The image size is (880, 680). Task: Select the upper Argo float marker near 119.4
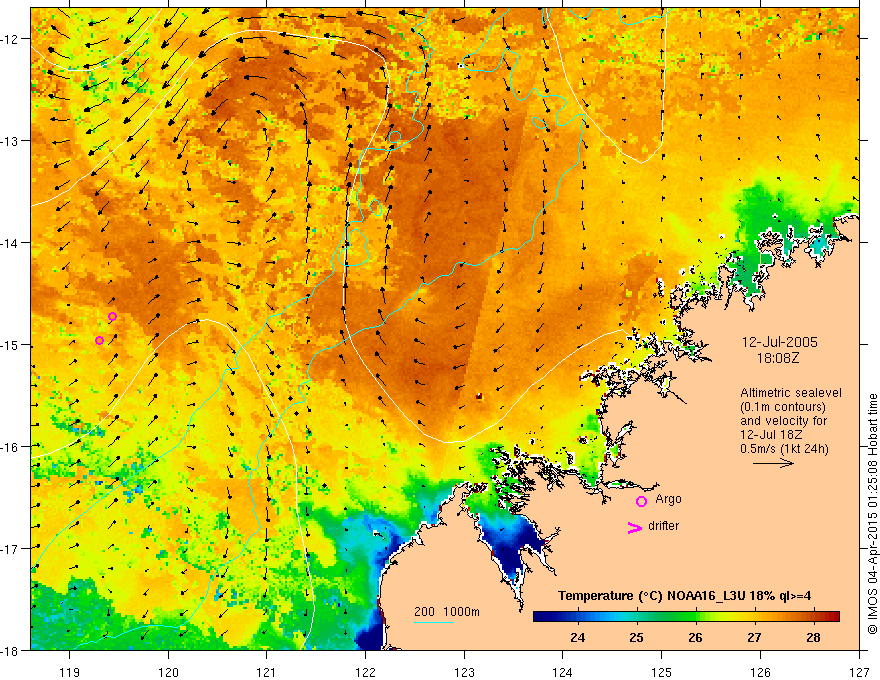112,316
